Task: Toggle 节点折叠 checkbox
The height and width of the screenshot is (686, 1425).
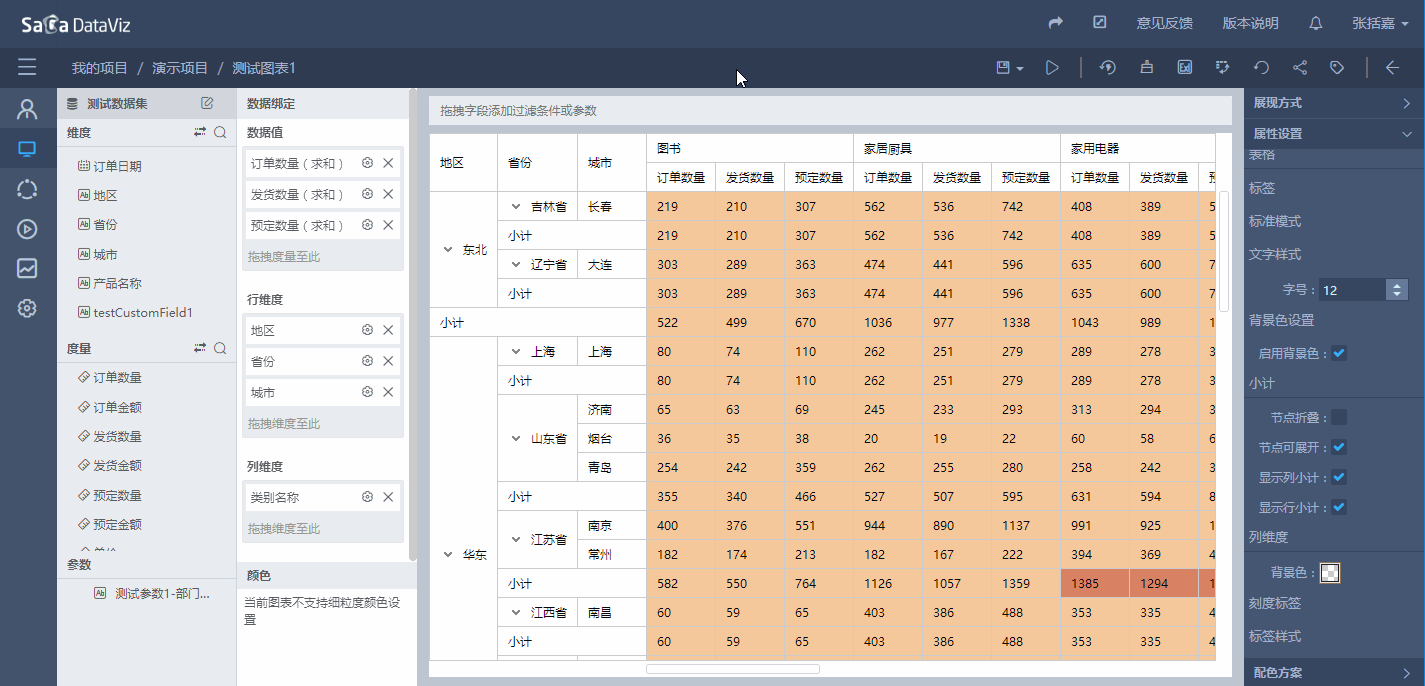Action: click(x=1339, y=417)
